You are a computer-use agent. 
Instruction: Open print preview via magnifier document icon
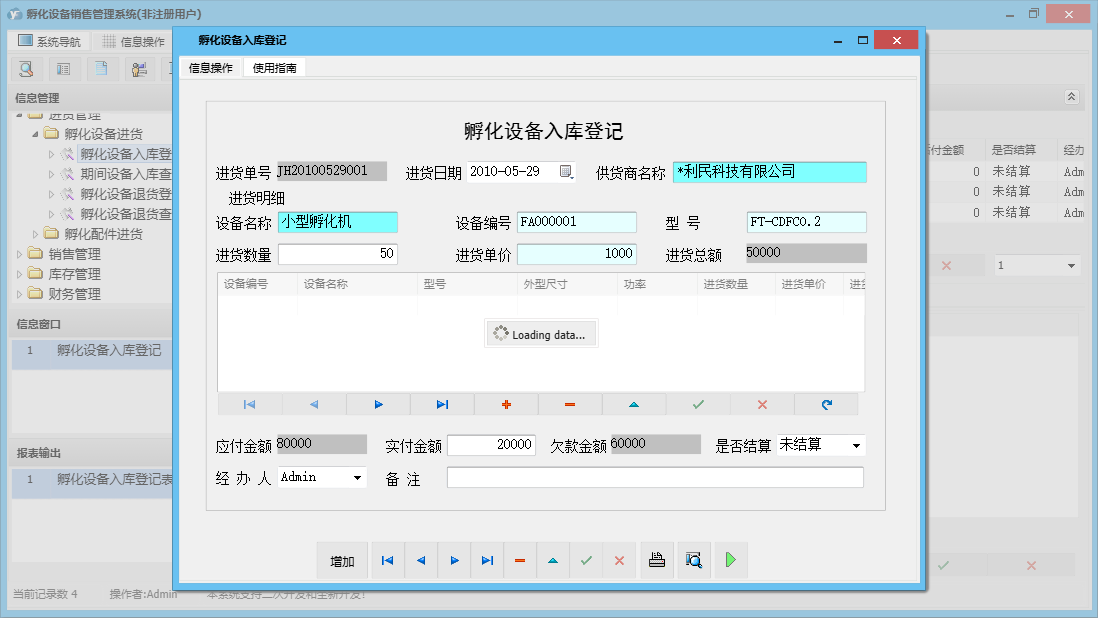tap(693, 560)
